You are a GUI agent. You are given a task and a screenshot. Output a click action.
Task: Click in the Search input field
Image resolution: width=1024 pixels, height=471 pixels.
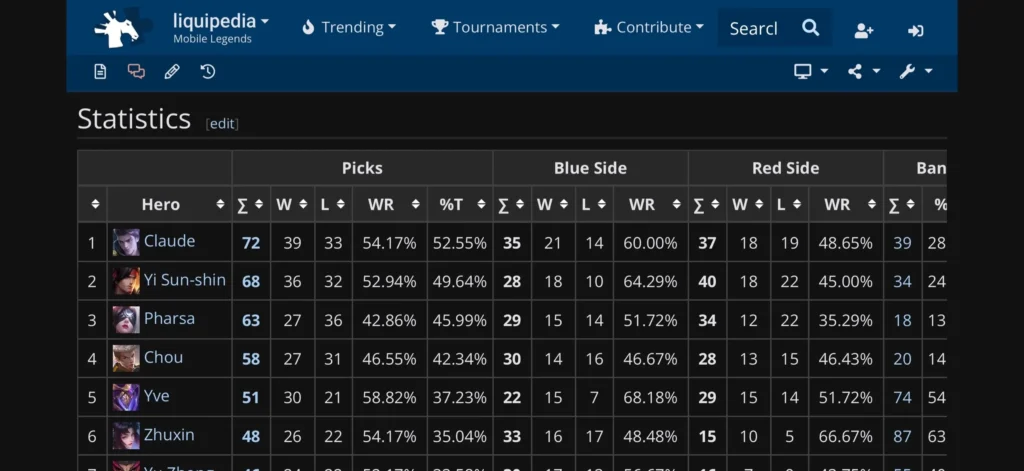[x=754, y=28]
